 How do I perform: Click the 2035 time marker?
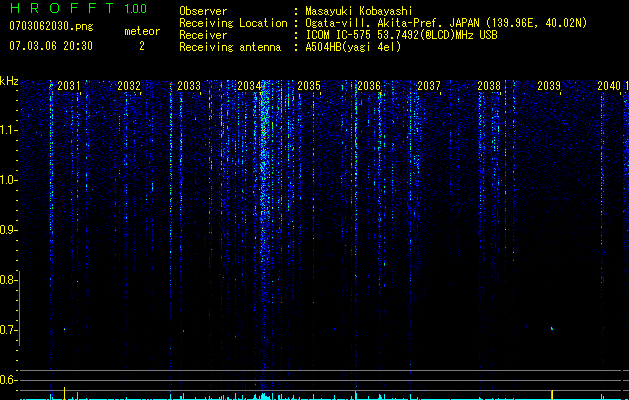point(309,86)
